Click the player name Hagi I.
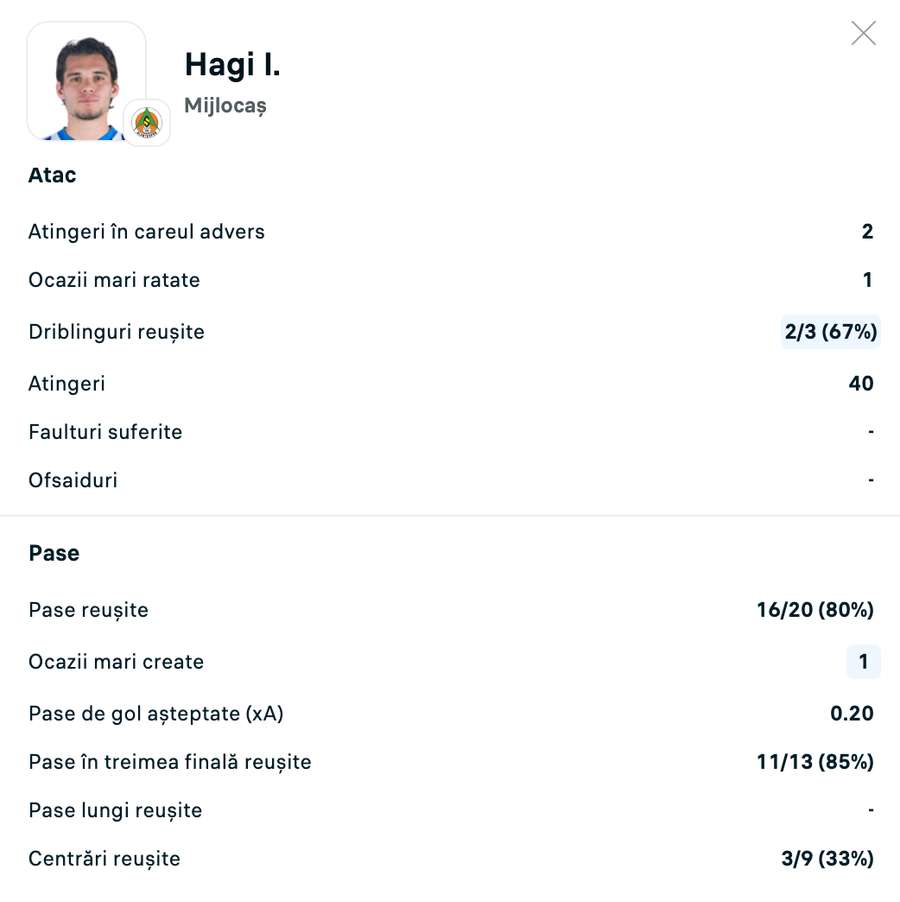Image resolution: width=900 pixels, height=902 pixels. (x=232, y=65)
